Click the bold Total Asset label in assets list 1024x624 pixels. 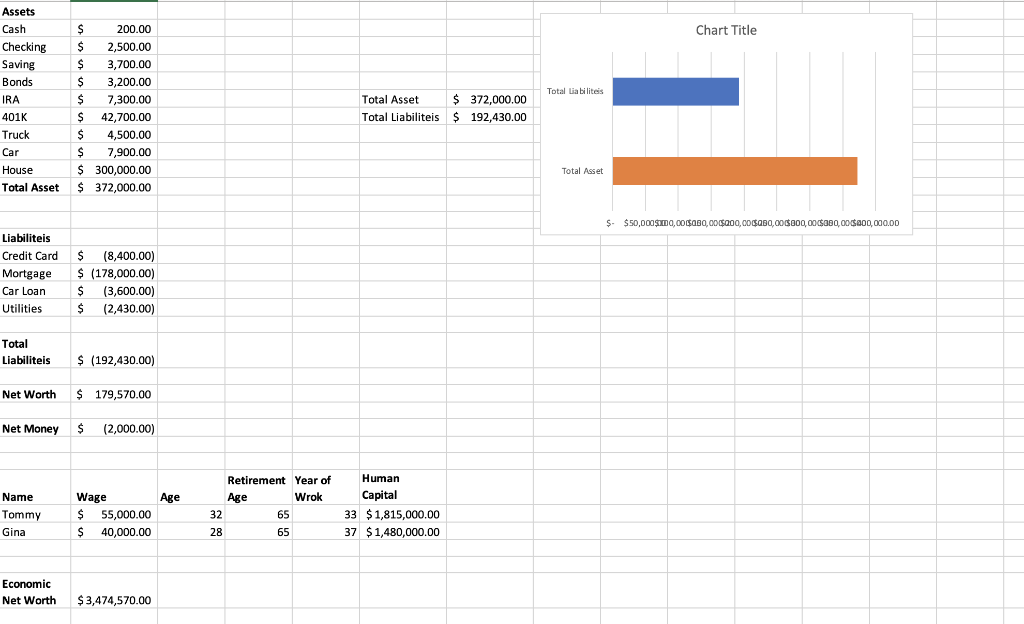35,187
